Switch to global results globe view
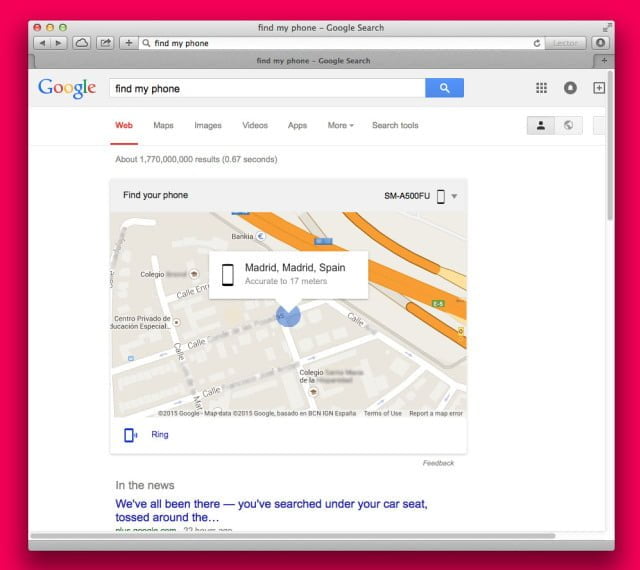This screenshot has width=640, height=570. tap(569, 126)
